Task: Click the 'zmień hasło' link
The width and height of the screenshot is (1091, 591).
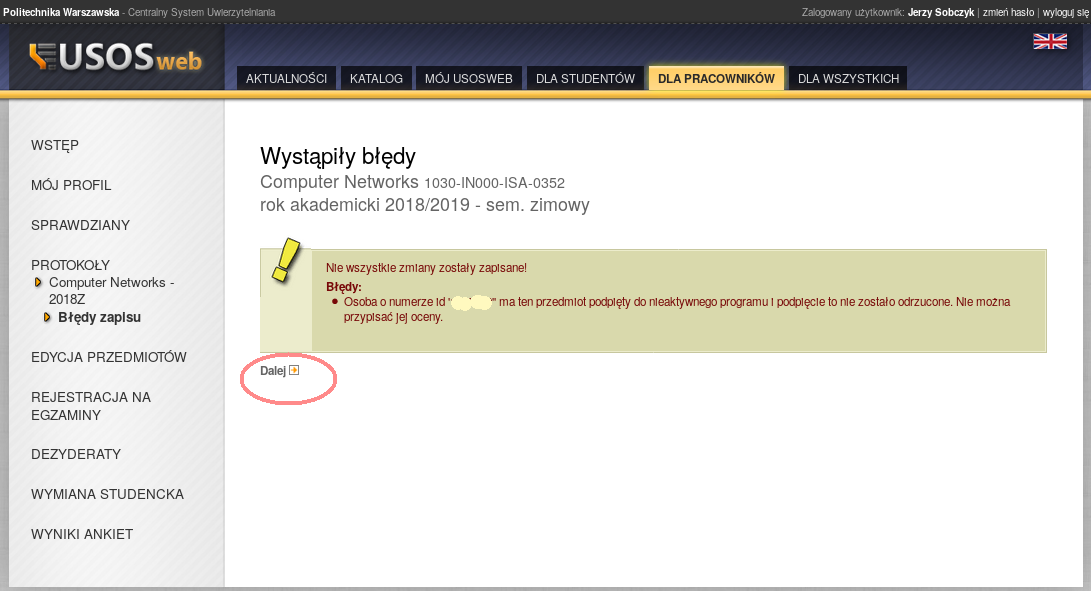Action: pos(1007,12)
